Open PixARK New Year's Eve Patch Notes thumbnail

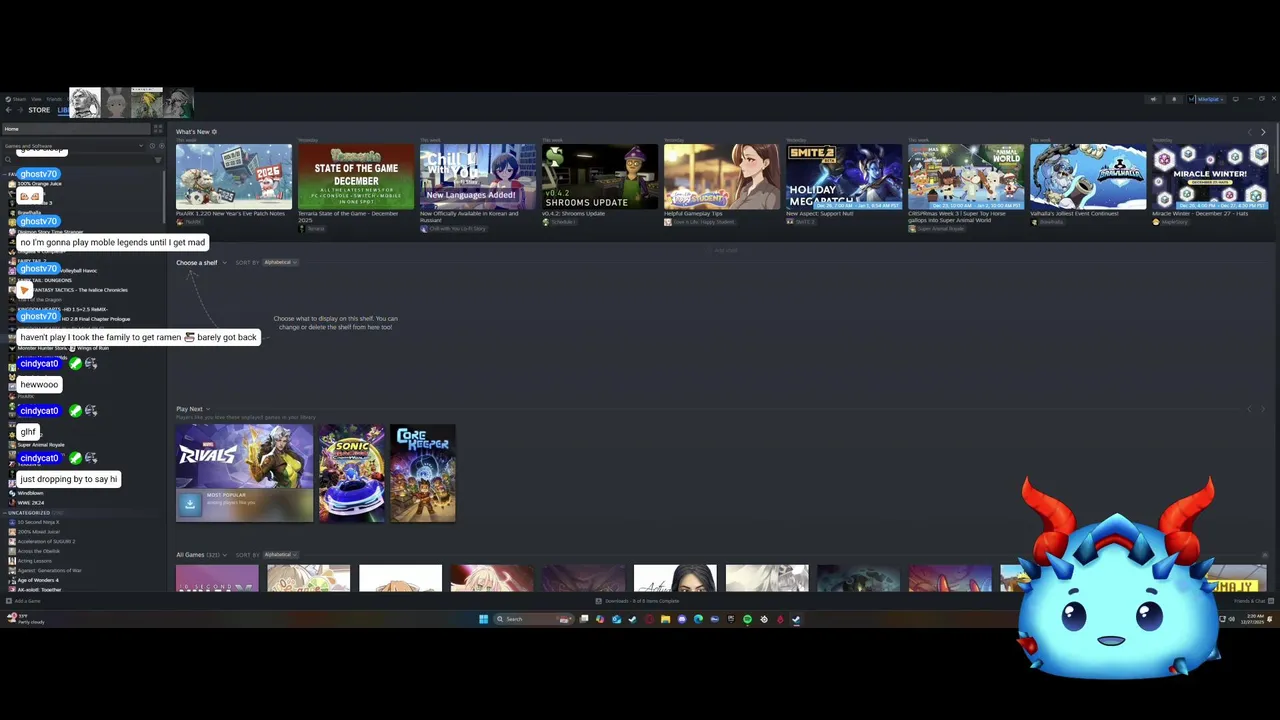(x=234, y=177)
